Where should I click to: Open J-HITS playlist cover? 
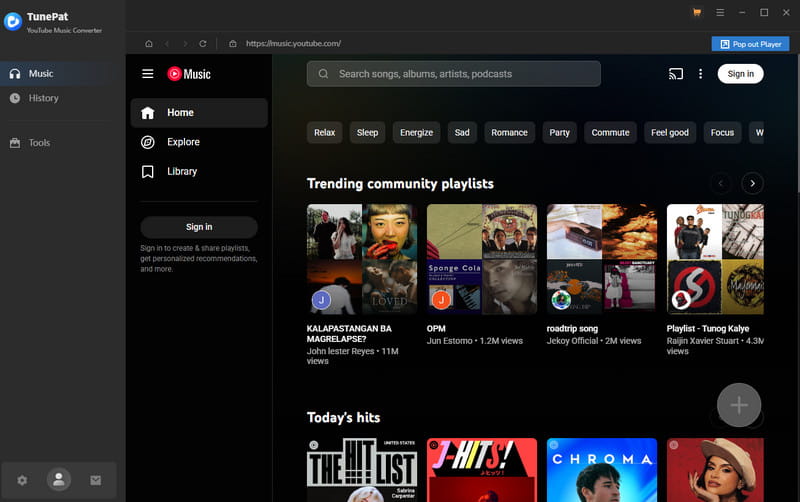[x=482, y=470]
